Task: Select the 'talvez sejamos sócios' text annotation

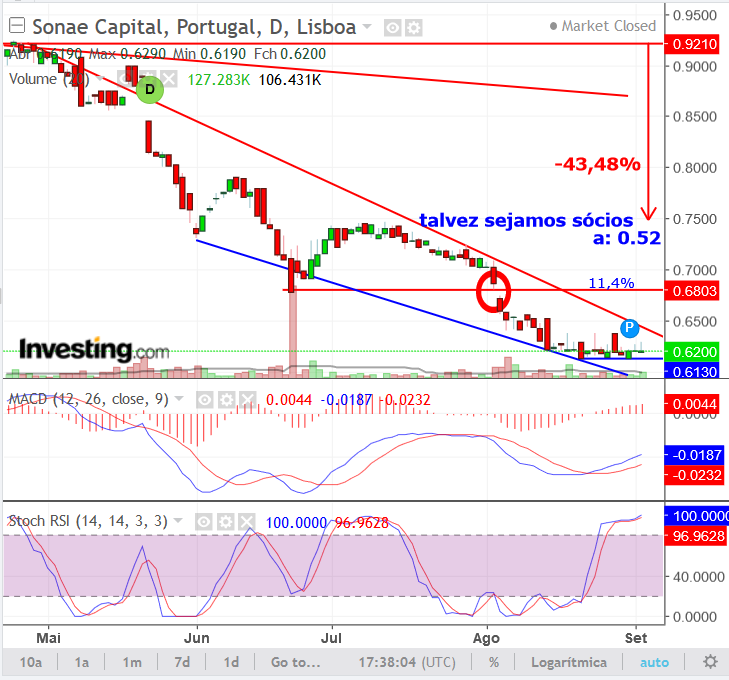Action: pyautogui.click(x=526, y=220)
